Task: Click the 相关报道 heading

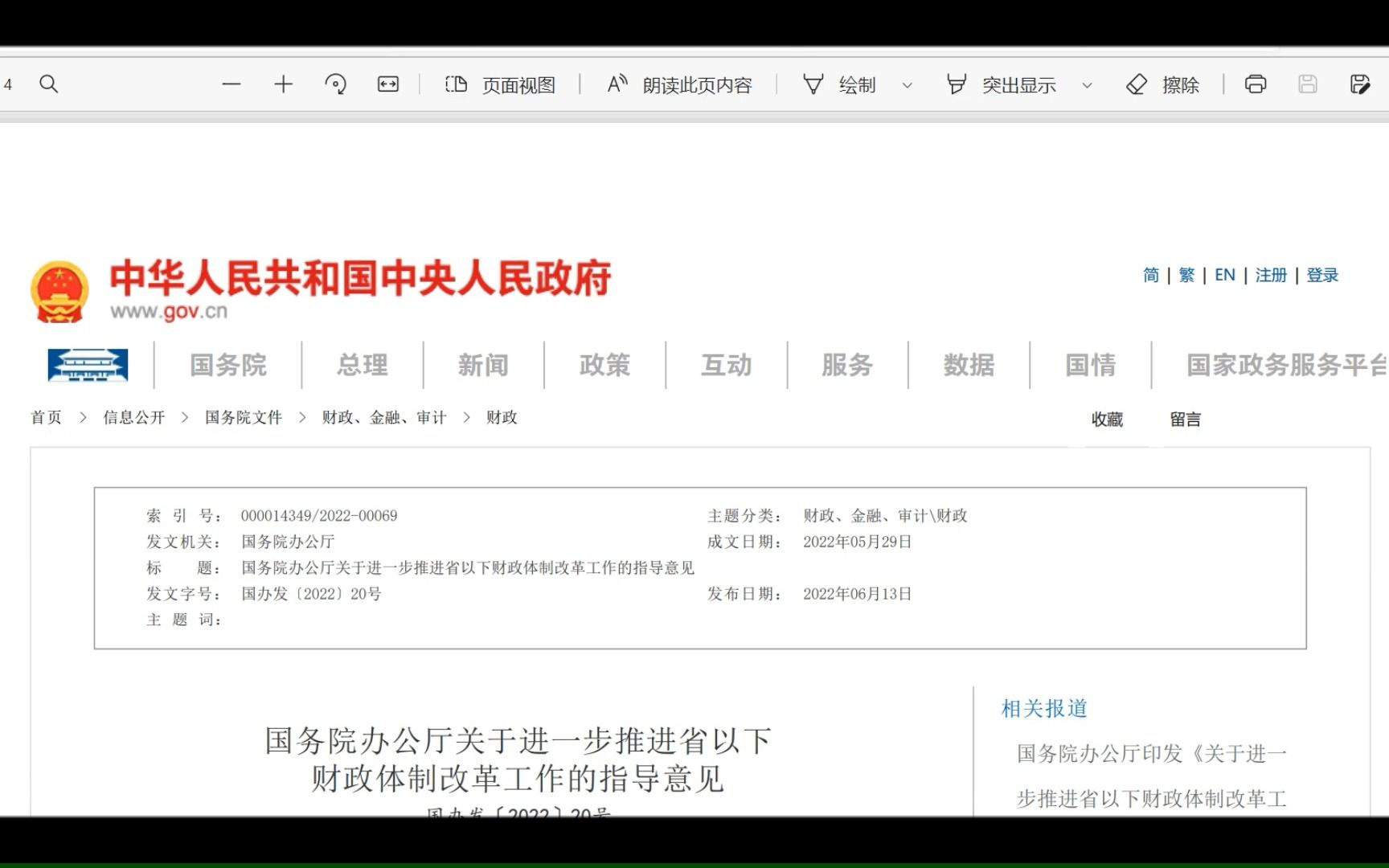Action: point(1044,708)
